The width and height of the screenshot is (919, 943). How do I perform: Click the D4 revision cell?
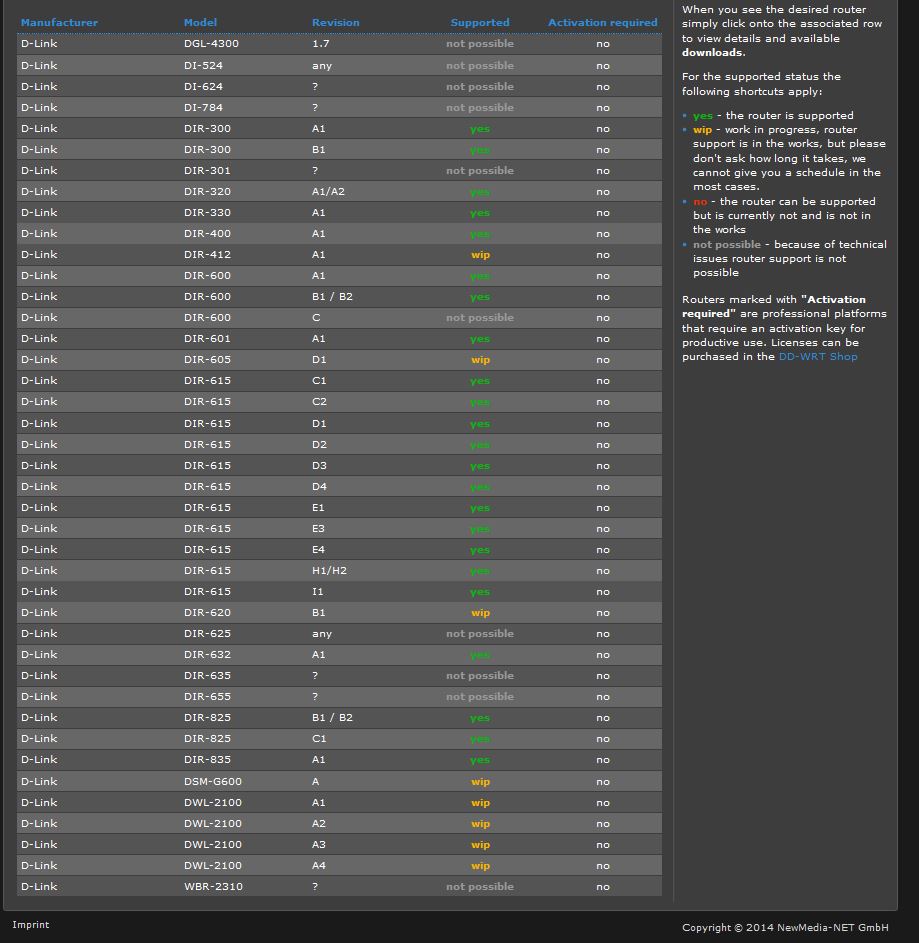(x=319, y=487)
